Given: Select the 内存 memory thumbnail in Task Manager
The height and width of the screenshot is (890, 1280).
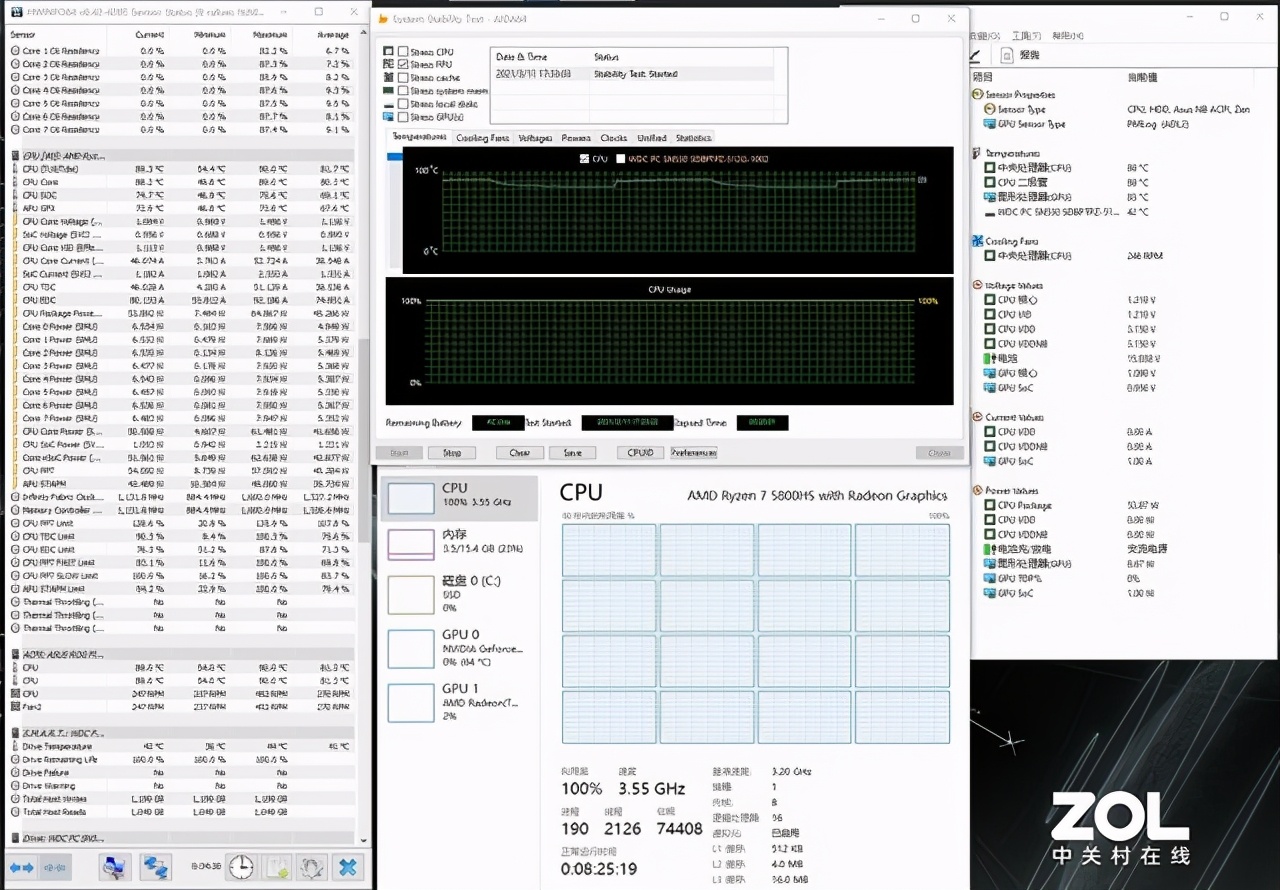Looking at the screenshot, I should 410,544.
